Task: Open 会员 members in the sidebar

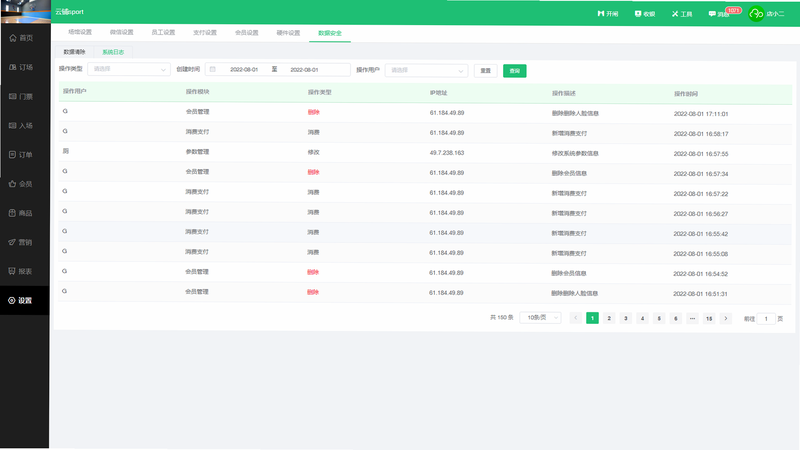Action: click(x=21, y=184)
